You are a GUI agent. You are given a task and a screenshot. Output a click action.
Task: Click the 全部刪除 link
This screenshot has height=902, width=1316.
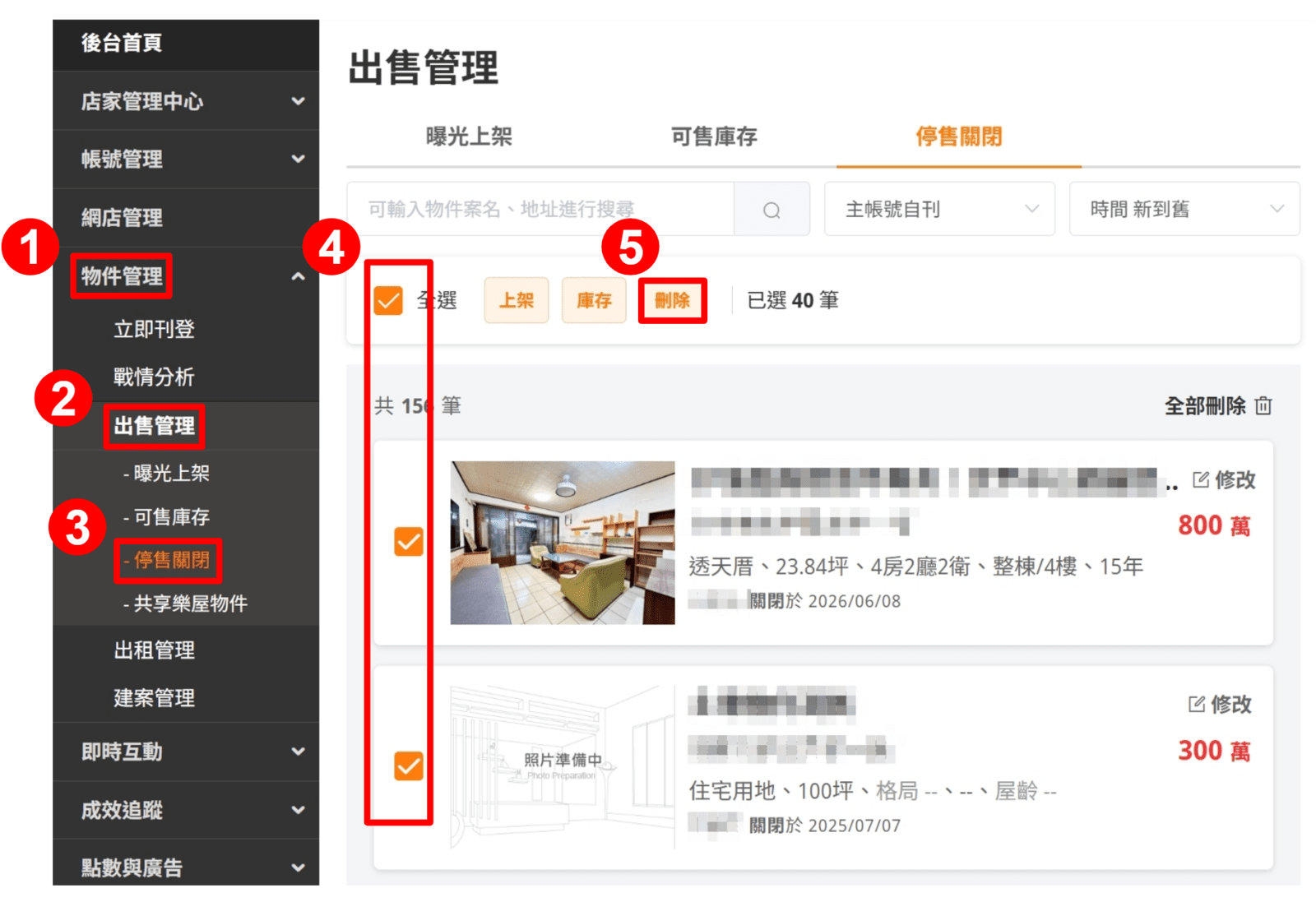tap(1205, 405)
